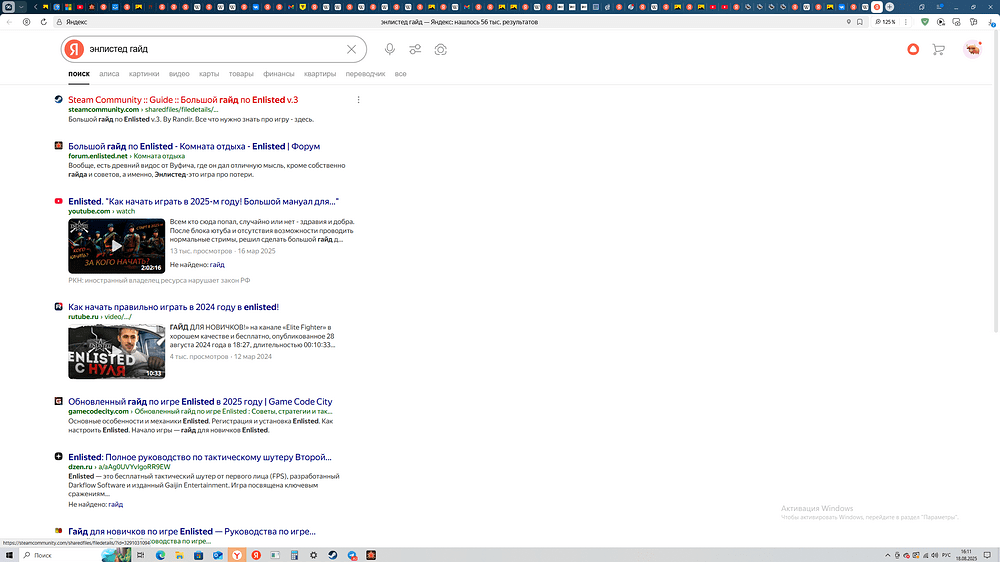Open 'Гайд для новичков по игре Enlisted' link
Image resolution: width=1000 pixels, height=562 pixels.
point(192,531)
